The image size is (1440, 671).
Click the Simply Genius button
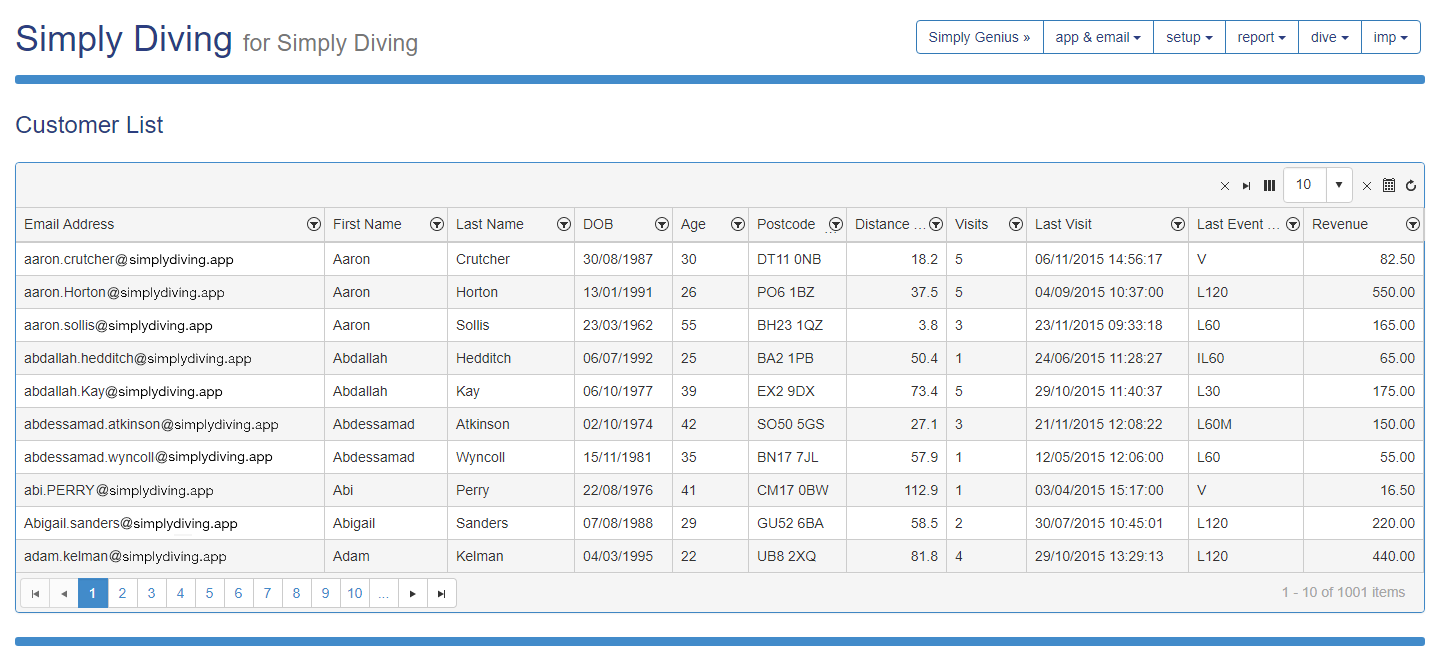click(x=979, y=37)
